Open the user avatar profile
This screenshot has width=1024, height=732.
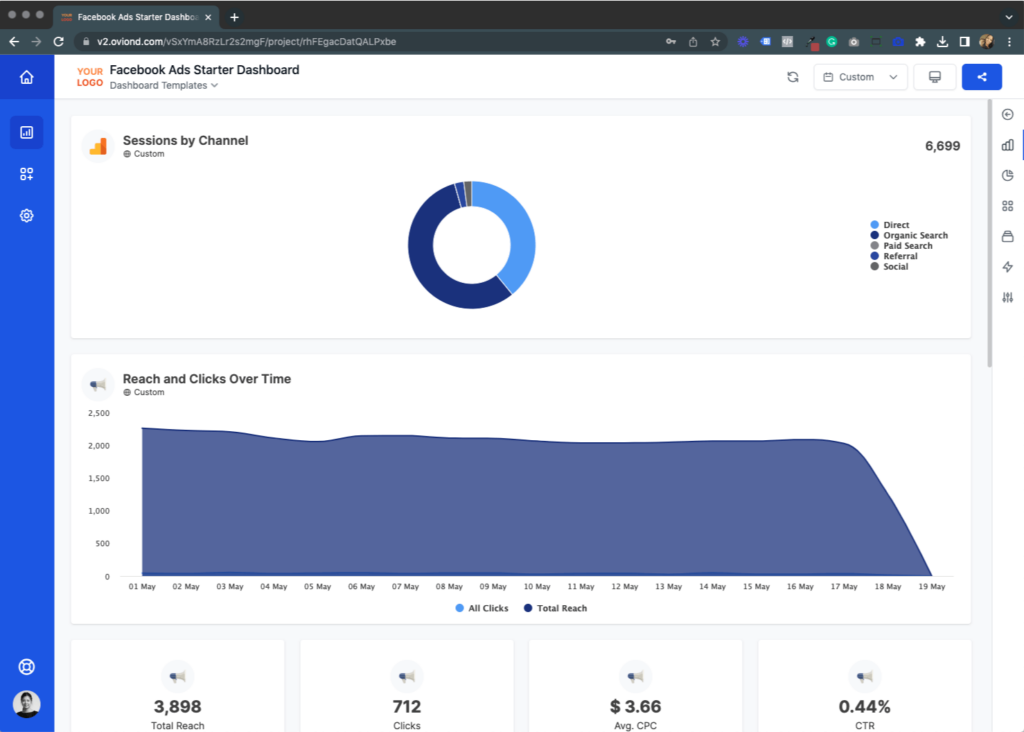pyautogui.click(x=26, y=704)
